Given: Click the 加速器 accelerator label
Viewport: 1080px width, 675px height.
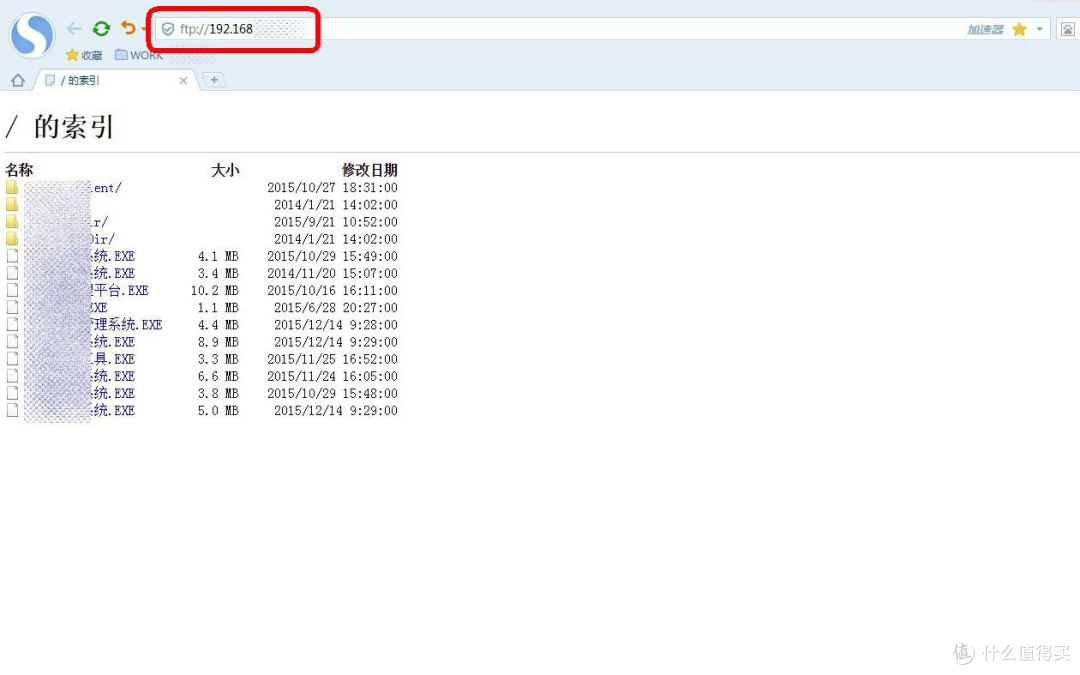Looking at the screenshot, I should coord(985,30).
